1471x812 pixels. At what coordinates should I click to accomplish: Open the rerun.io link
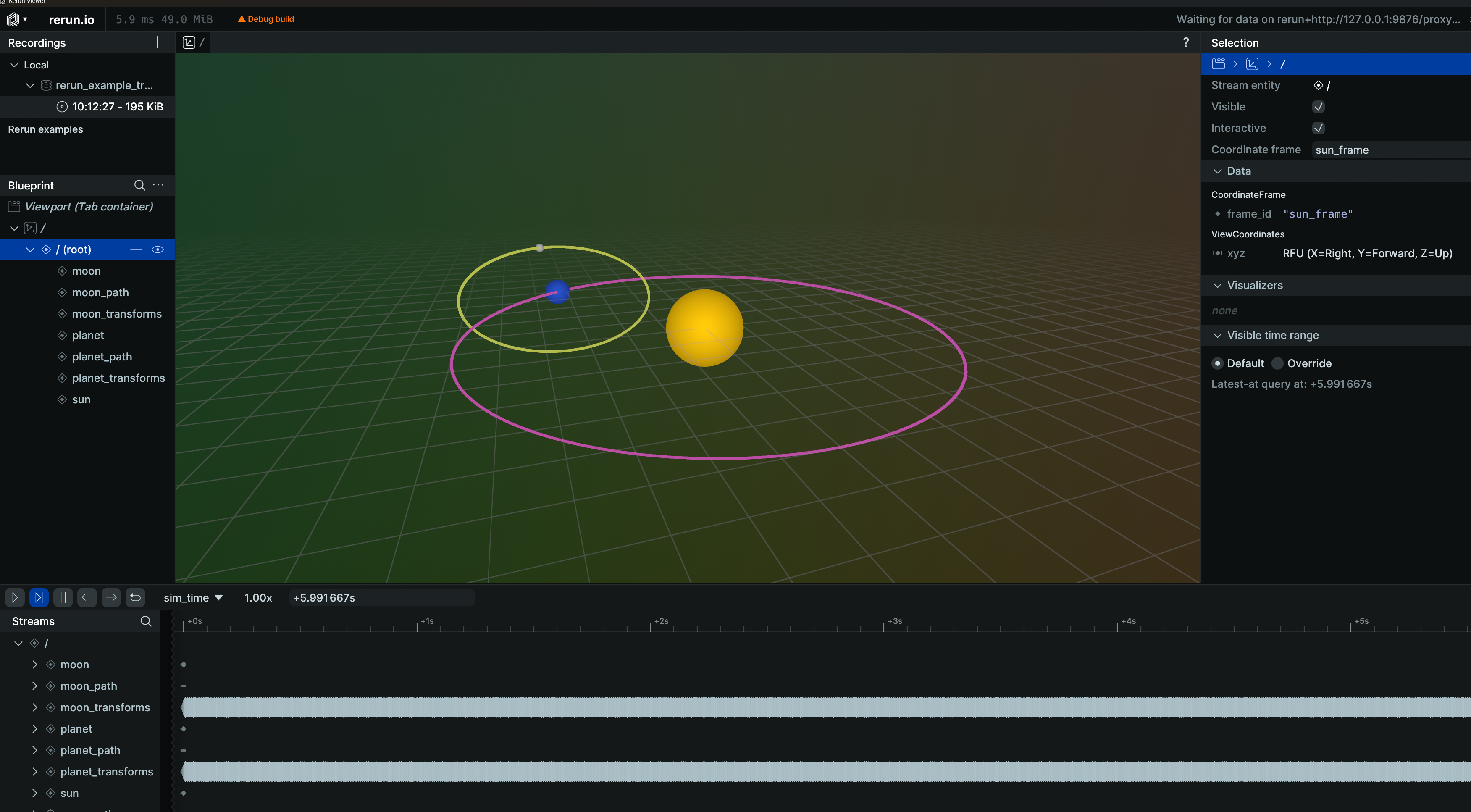(71, 19)
